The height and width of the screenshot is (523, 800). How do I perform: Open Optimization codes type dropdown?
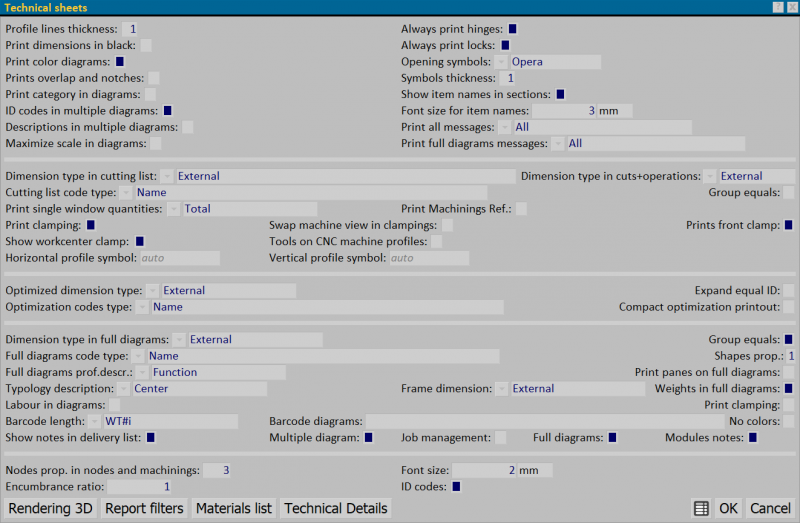point(142,307)
